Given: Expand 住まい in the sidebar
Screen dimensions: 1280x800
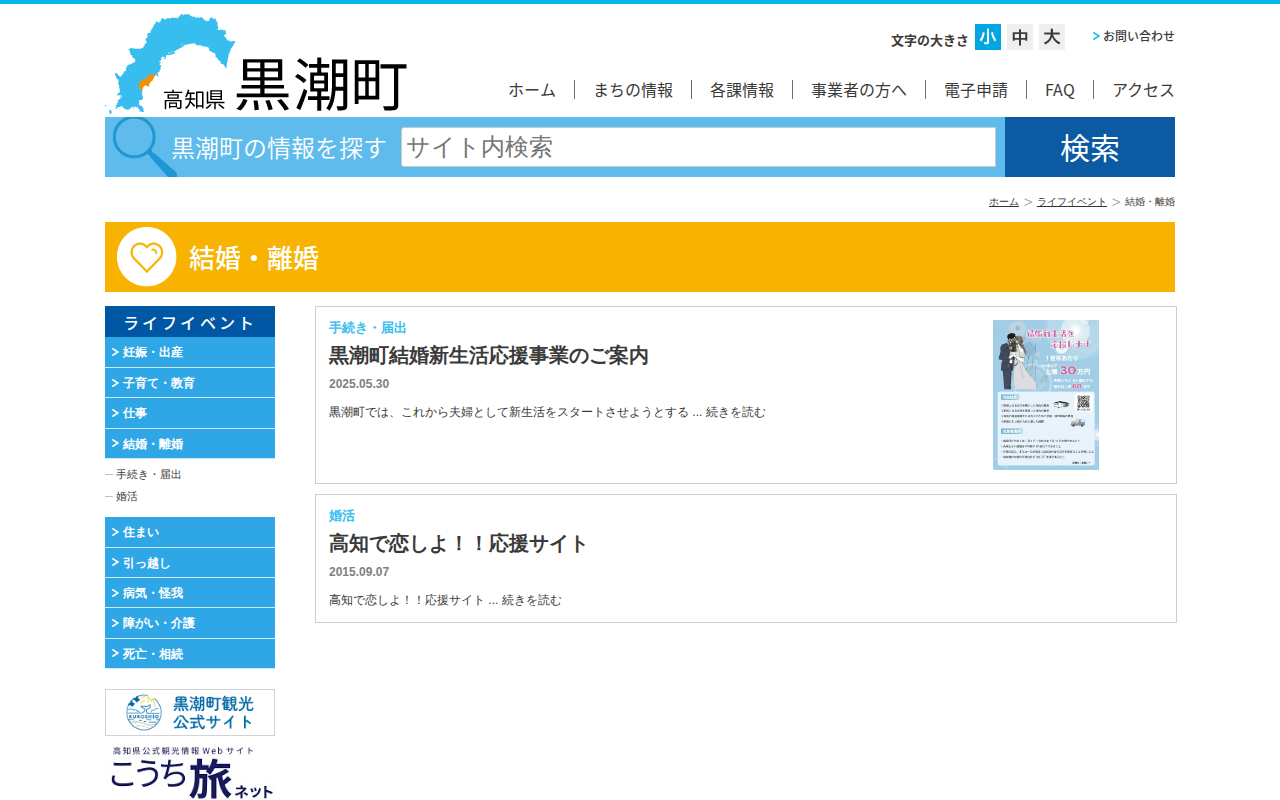Looking at the screenshot, I should (x=190, y=532).
